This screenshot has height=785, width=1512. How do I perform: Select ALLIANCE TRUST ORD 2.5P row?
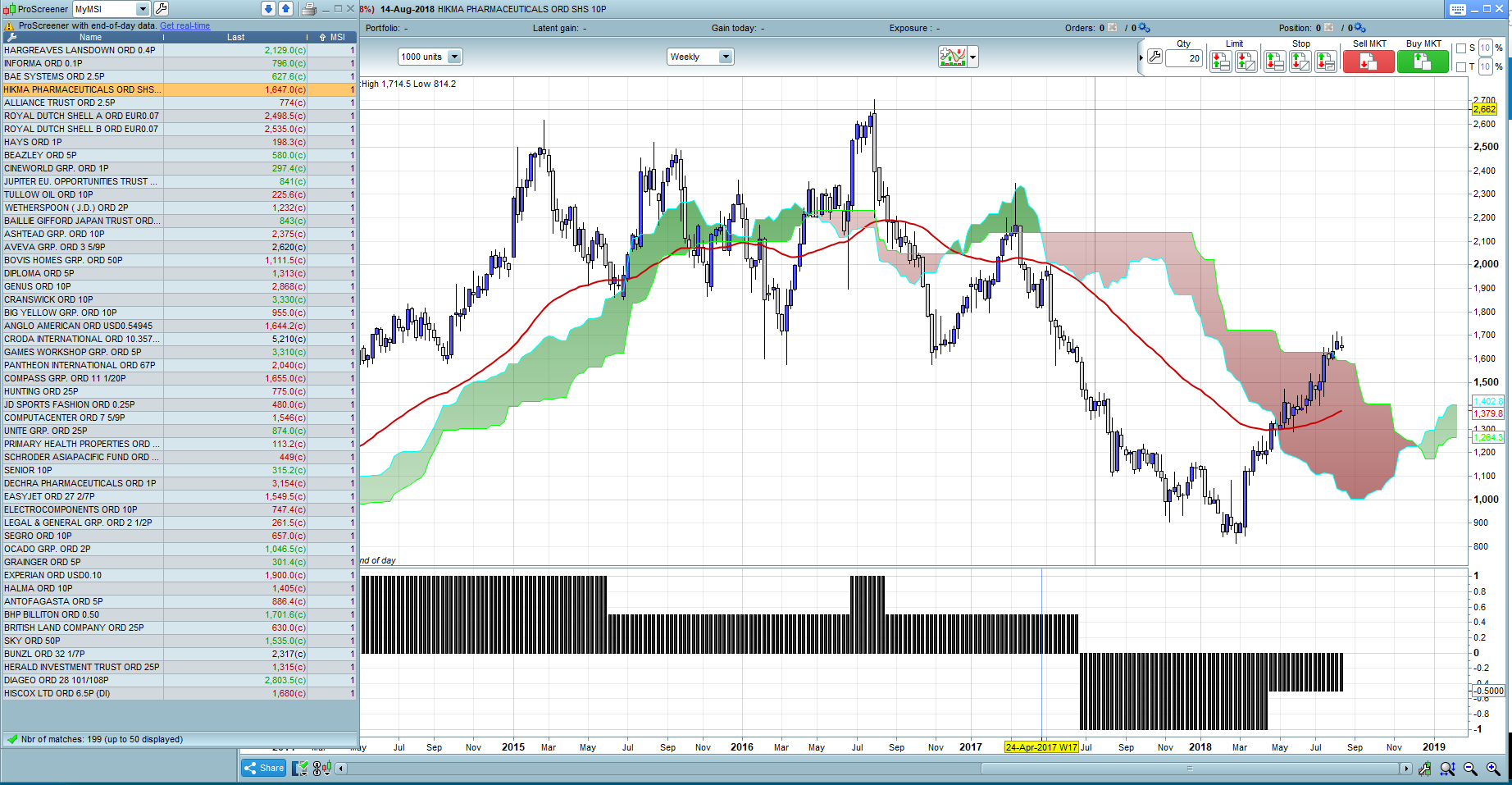(x=179, y=103)
